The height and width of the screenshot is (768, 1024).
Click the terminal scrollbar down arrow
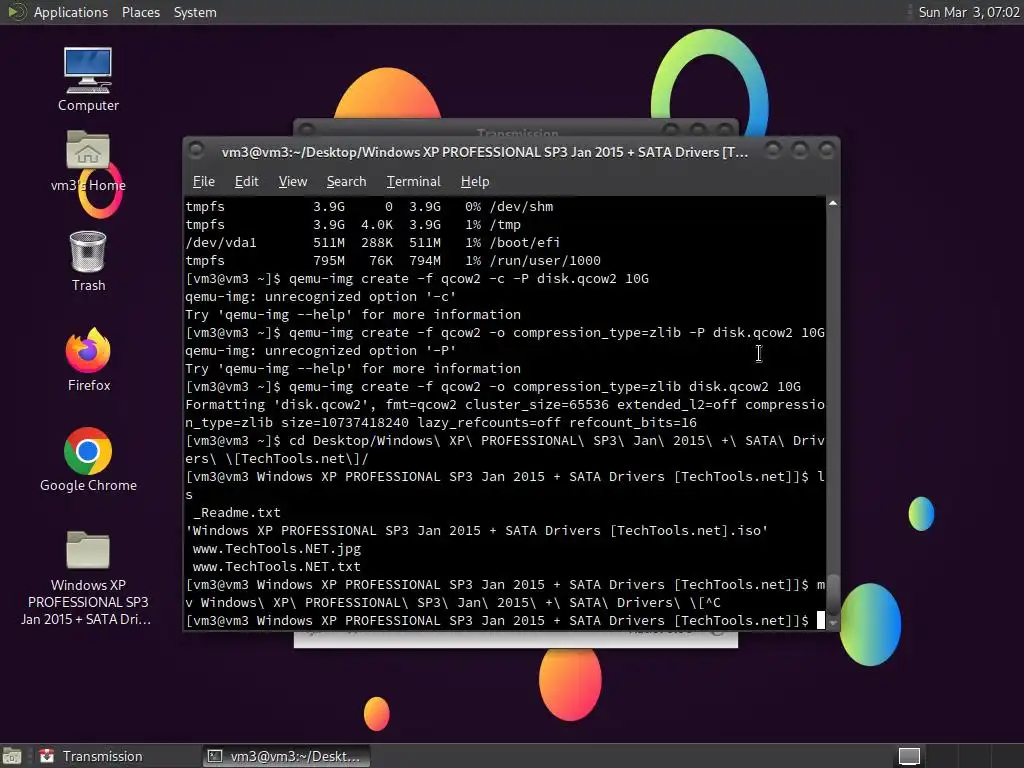833,623
